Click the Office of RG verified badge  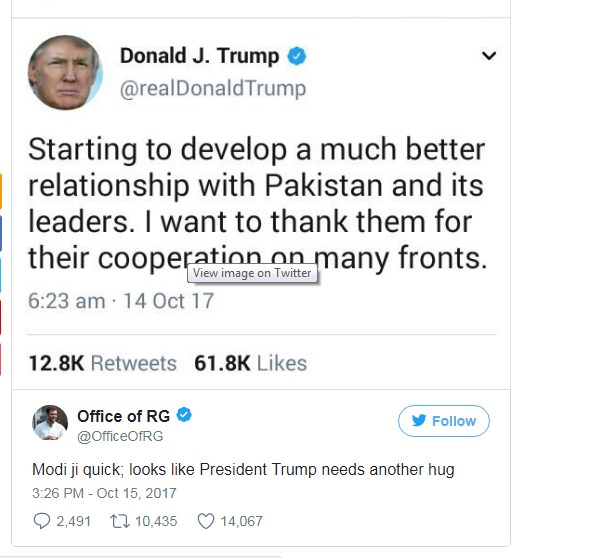[x=184, y=415]
